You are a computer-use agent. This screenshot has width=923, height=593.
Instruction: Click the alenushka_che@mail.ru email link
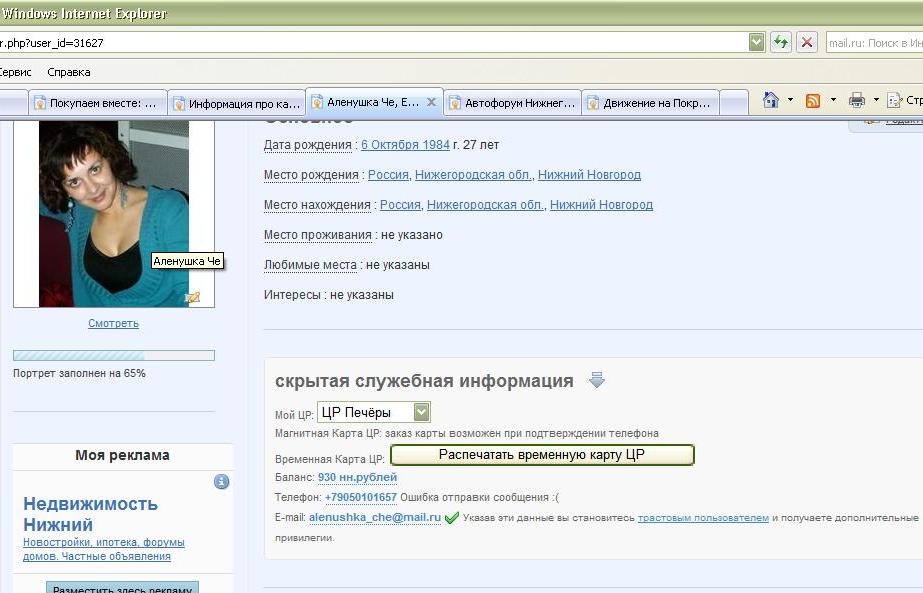point(375,517)
